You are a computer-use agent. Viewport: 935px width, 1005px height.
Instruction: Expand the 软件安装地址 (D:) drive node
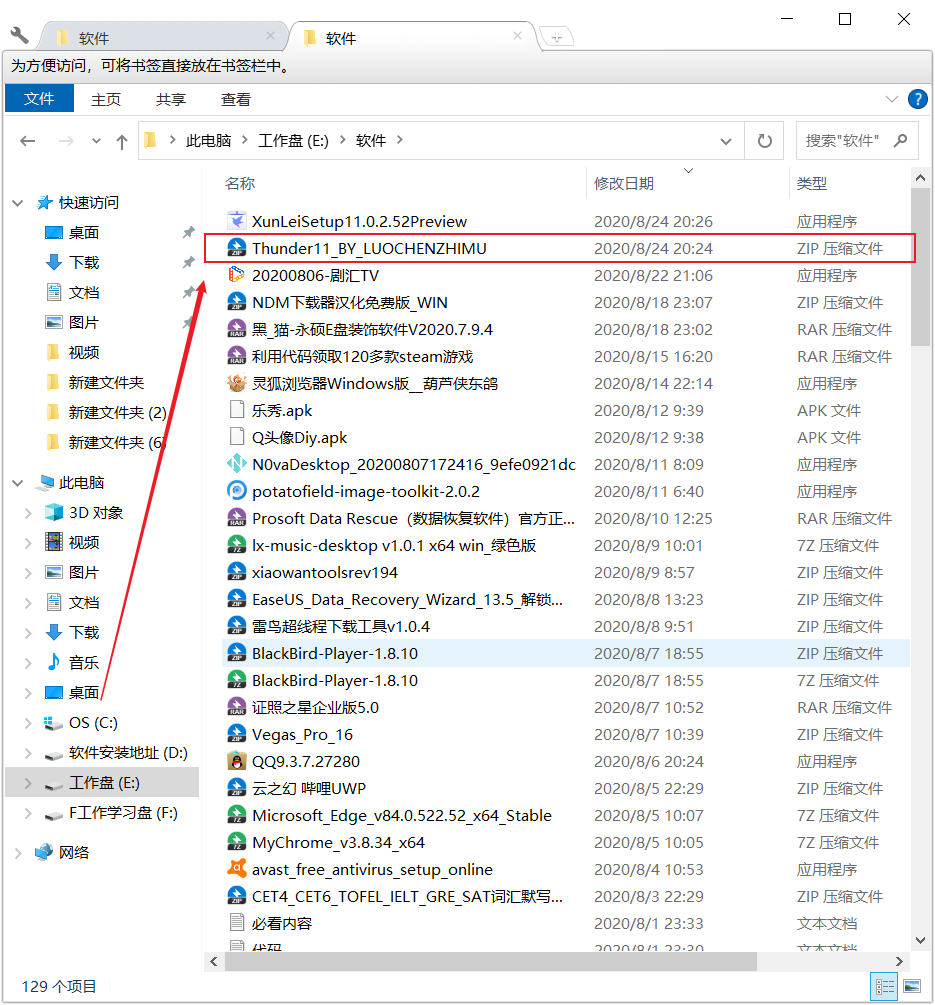pos(28,753)
